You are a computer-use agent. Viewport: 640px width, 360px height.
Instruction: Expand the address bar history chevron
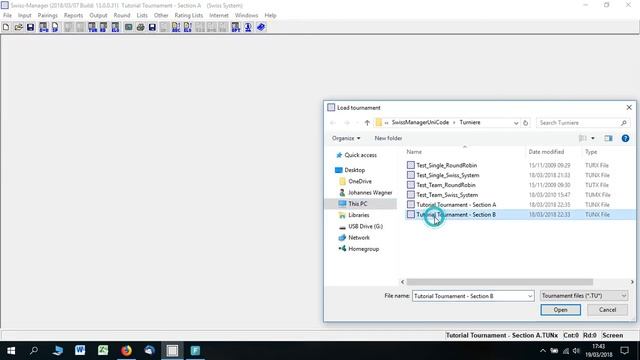click(516, 123)
